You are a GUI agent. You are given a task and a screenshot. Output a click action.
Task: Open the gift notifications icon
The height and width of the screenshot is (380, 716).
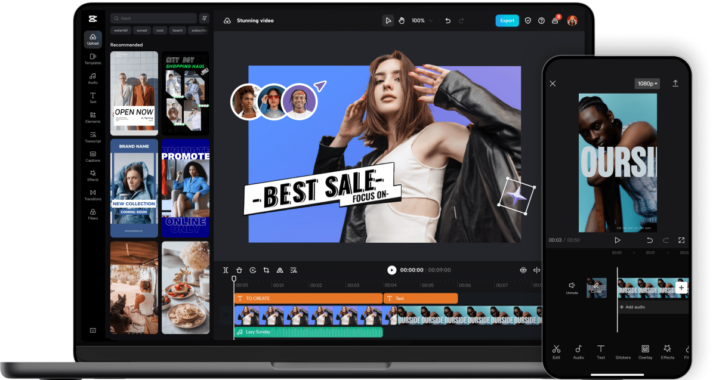pyautogui.click(x=555, y=21)
